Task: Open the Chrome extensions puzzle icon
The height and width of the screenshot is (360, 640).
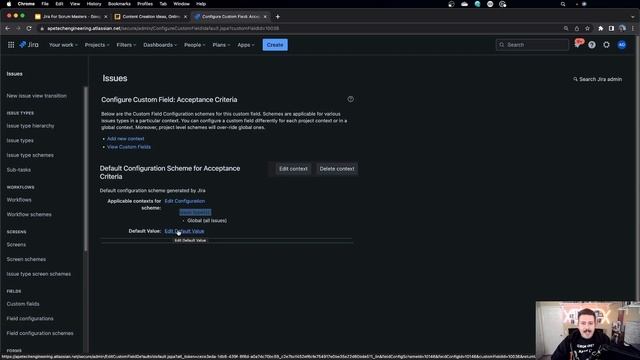Action: pyautogui.click(x=601, y=29)
